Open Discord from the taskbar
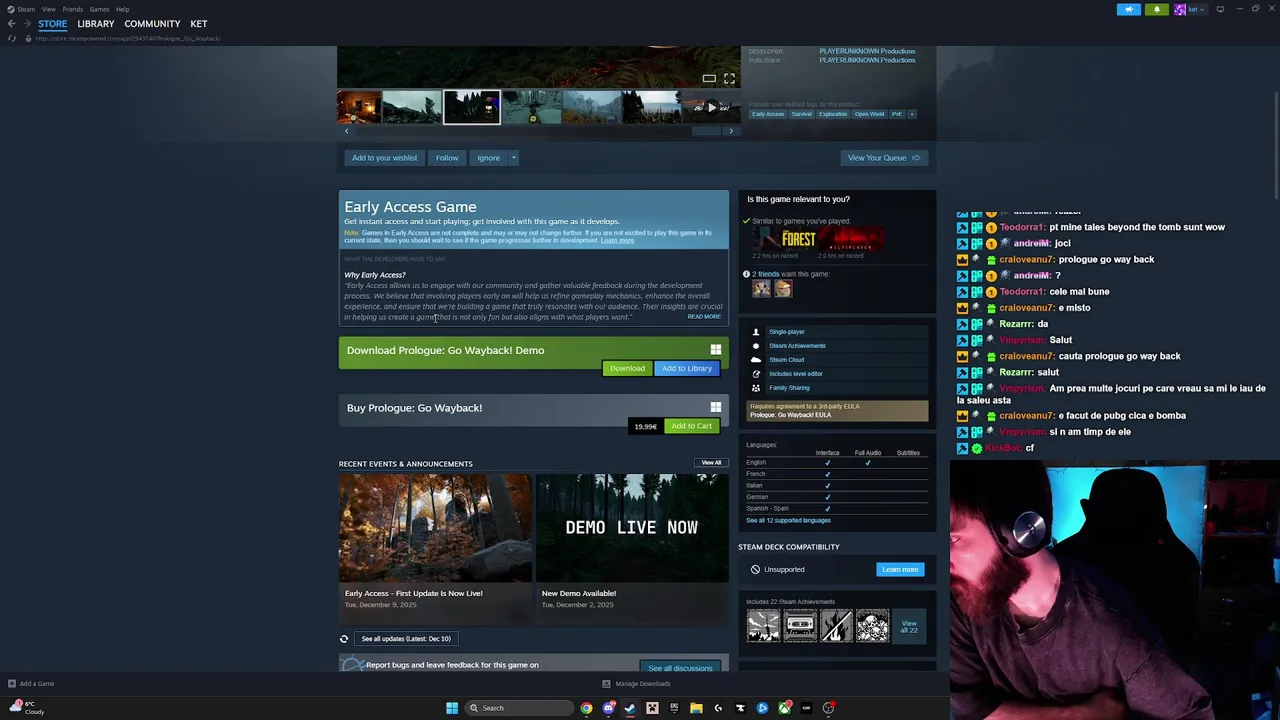This screenshot has height=720, width=1280. (608, 708)
